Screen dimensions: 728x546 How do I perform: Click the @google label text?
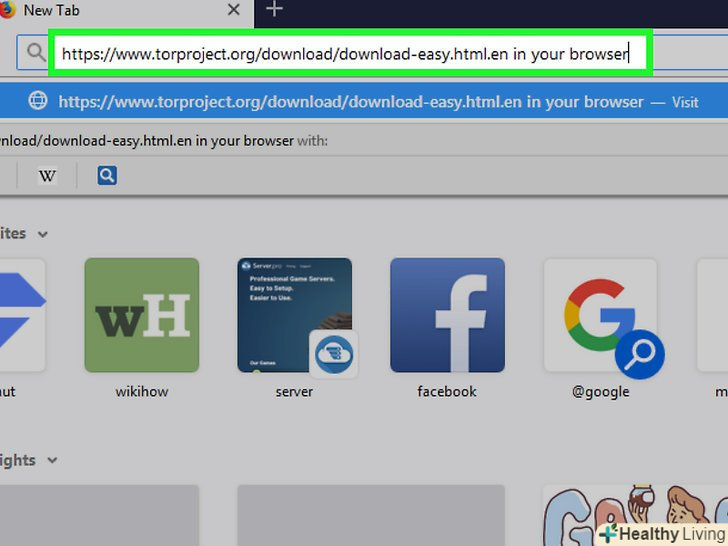click(601, 392)
